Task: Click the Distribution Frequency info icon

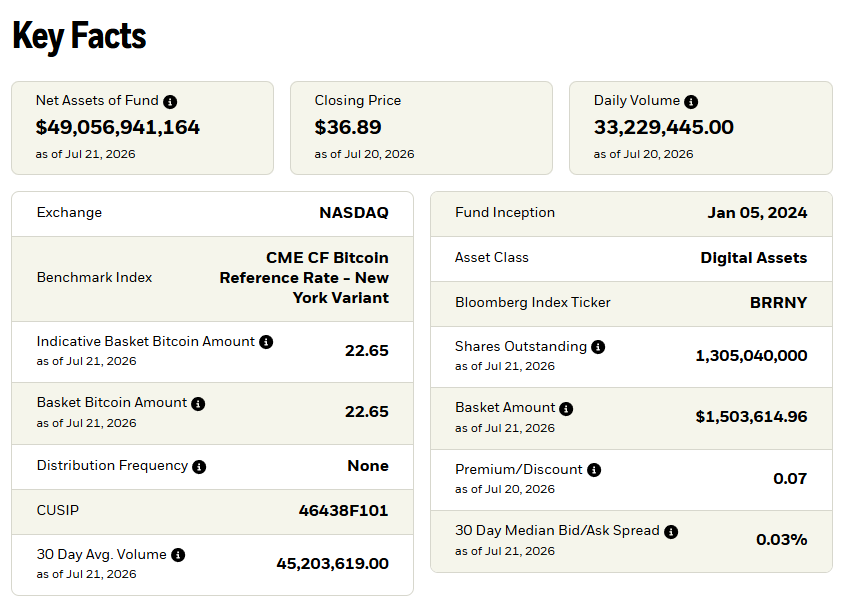Action: (x=199, y=467)
